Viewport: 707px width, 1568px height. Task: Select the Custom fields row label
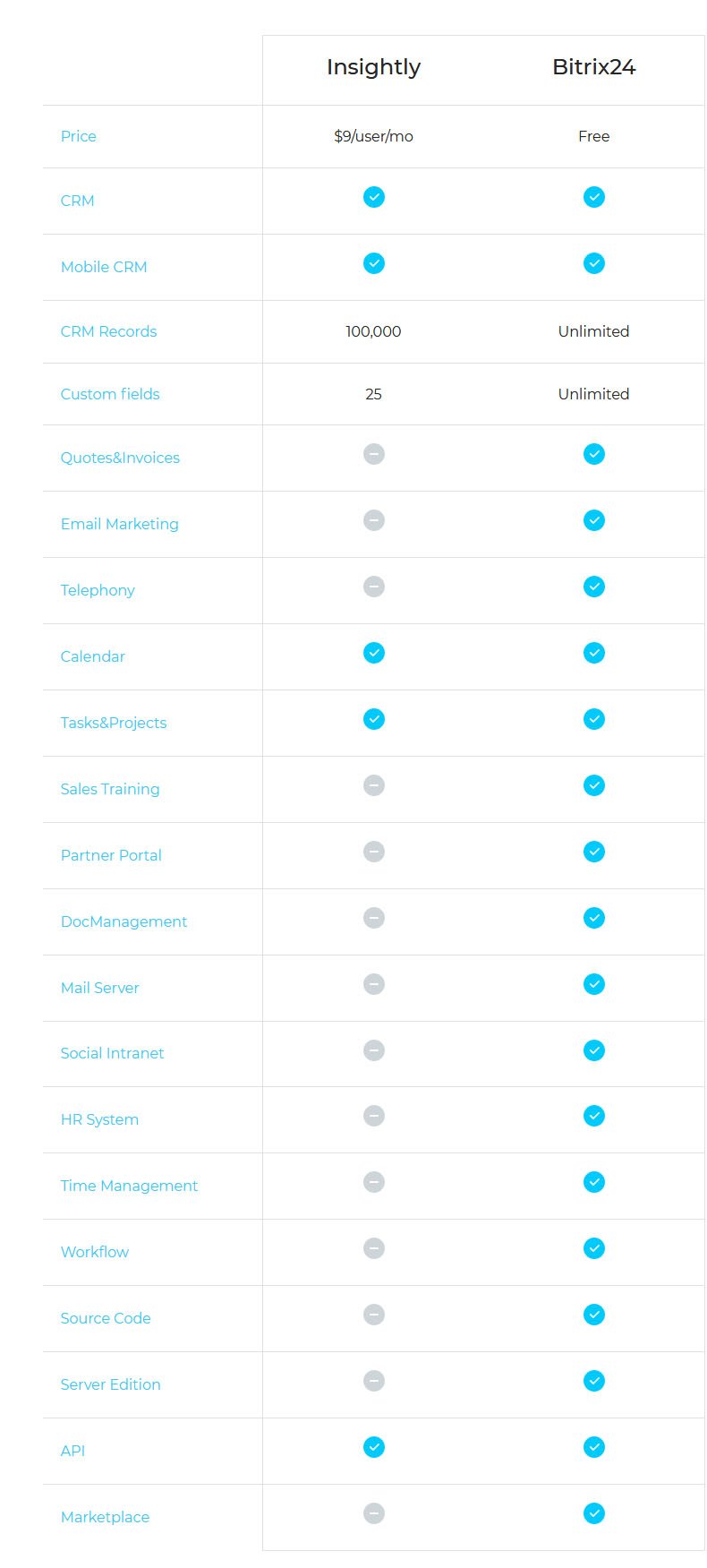click(x=110, y=394)
